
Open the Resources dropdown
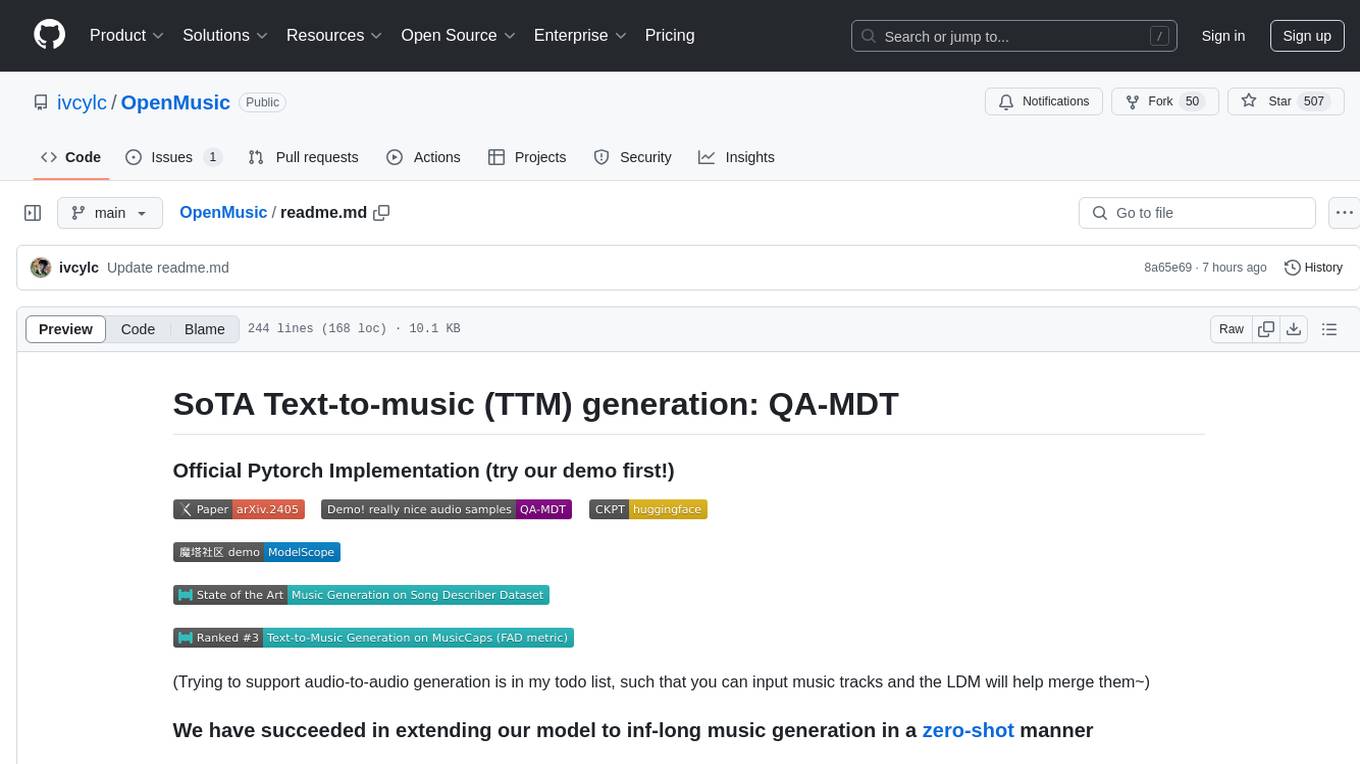click(x=334, y=35)
